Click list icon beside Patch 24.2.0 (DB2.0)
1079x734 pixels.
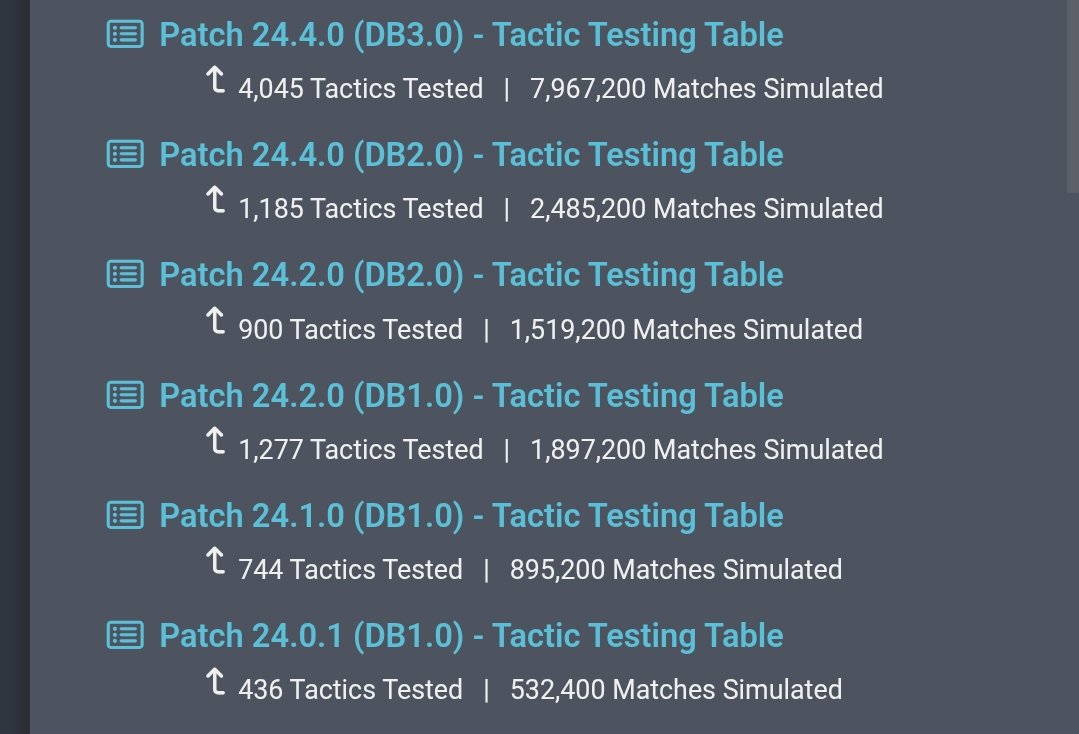click(125, 275)
